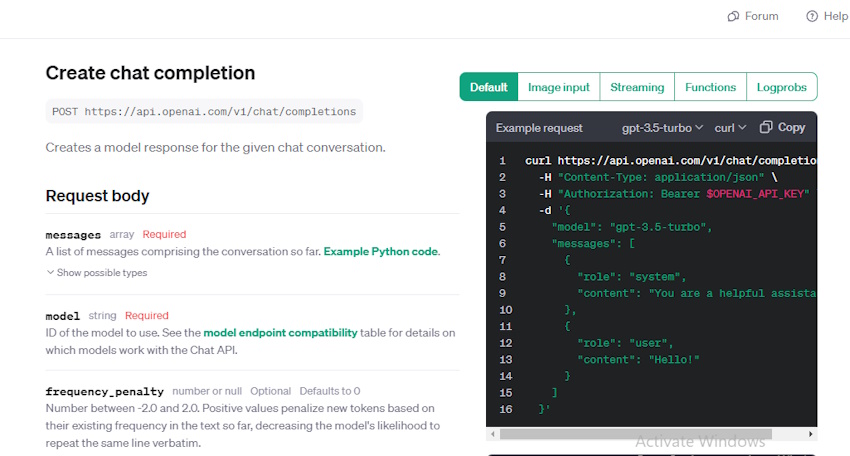The height and width of the screenshot is (456, 850).
Task: Switch to the Image input tab
Action: (x=558, y=87)
